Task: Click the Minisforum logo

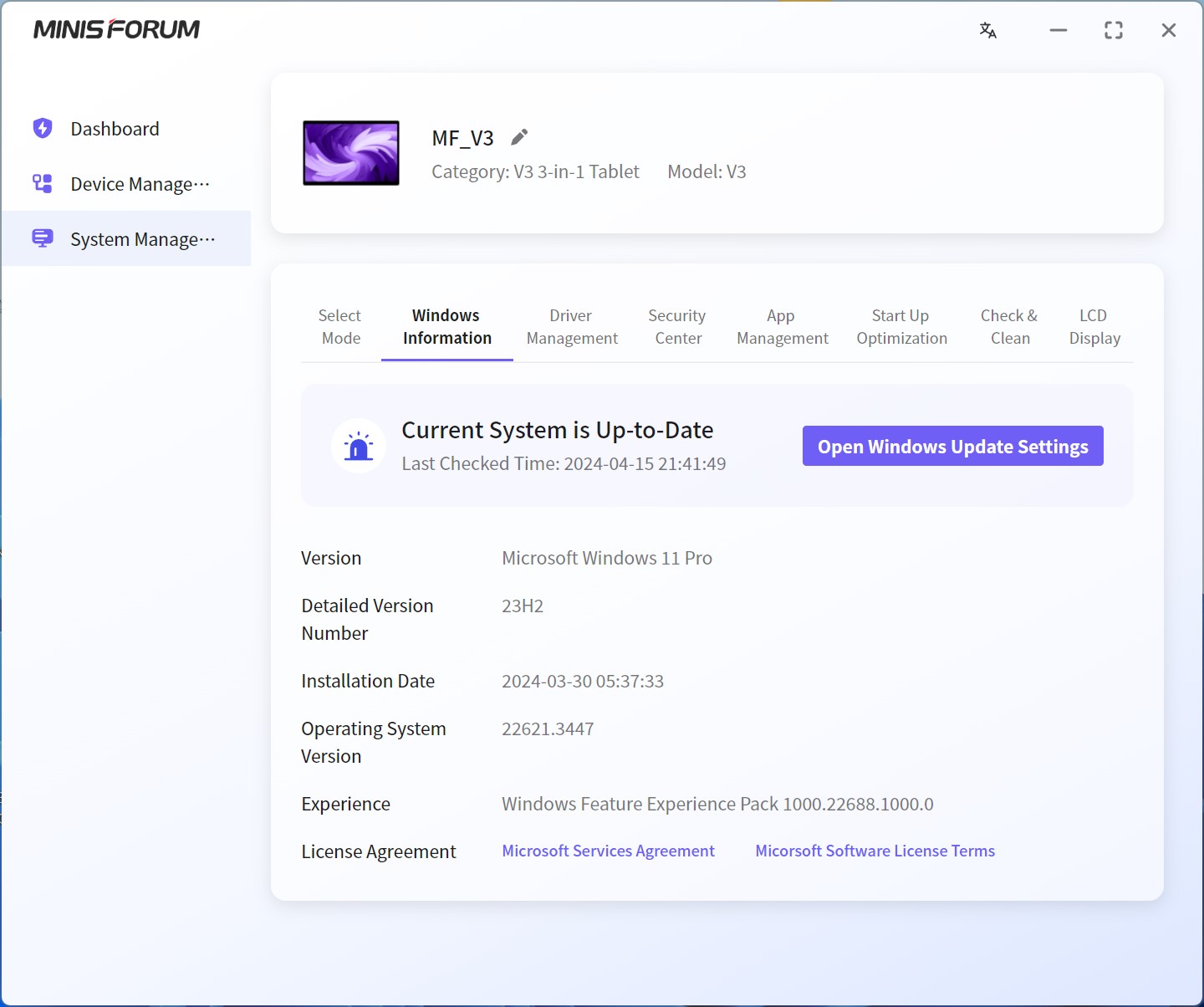Action: tap(117, 29)
